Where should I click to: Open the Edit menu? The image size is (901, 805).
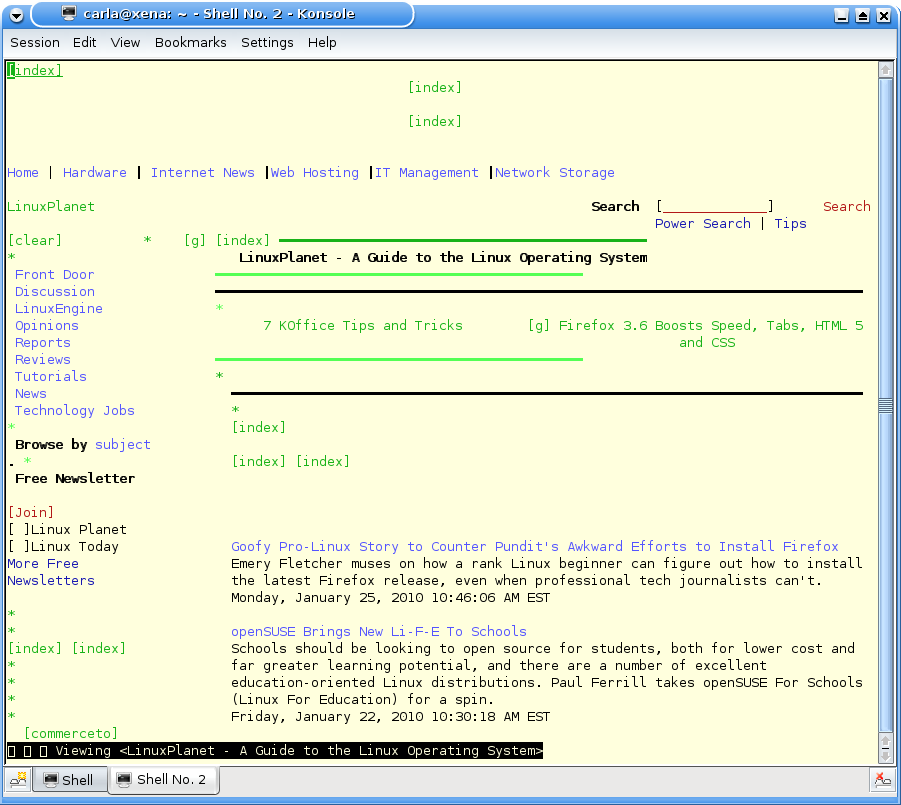click(x=84, y=43)
